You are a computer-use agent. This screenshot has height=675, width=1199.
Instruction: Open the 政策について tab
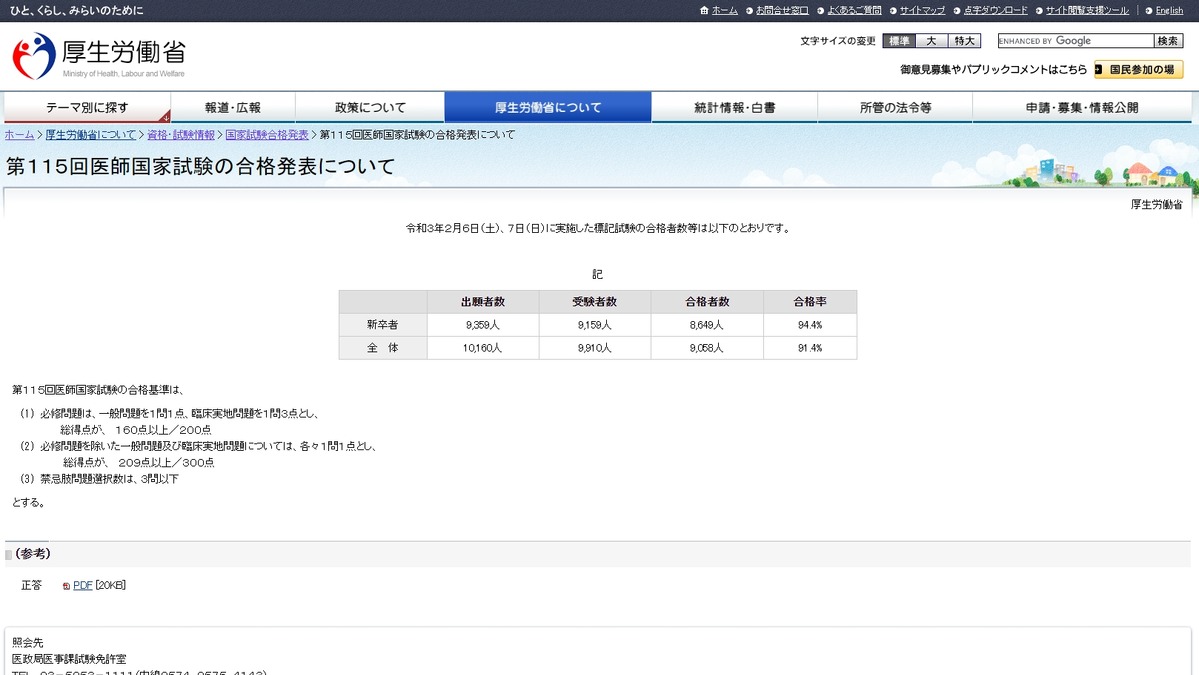370,108
